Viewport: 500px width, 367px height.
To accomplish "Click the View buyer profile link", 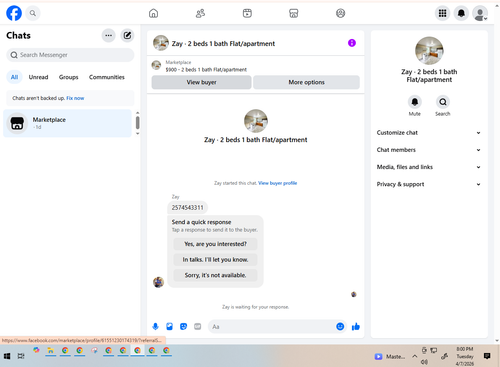I will [x=277, y=183].
